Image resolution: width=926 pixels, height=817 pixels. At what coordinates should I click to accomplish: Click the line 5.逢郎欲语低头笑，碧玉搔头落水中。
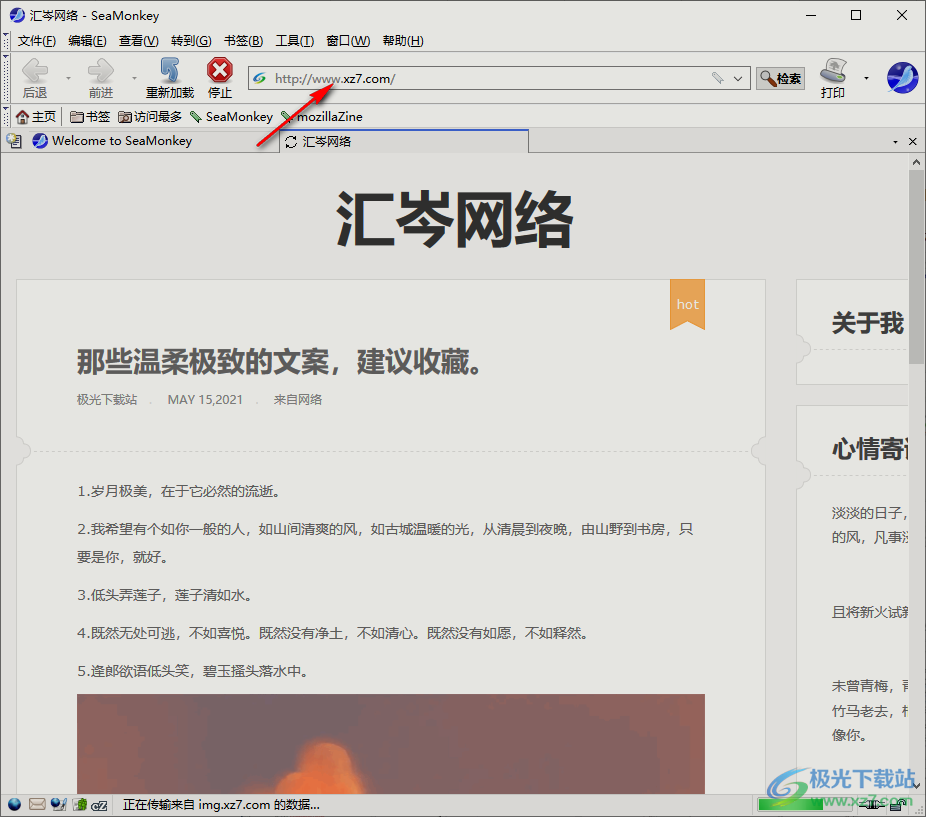click(193, 671)
